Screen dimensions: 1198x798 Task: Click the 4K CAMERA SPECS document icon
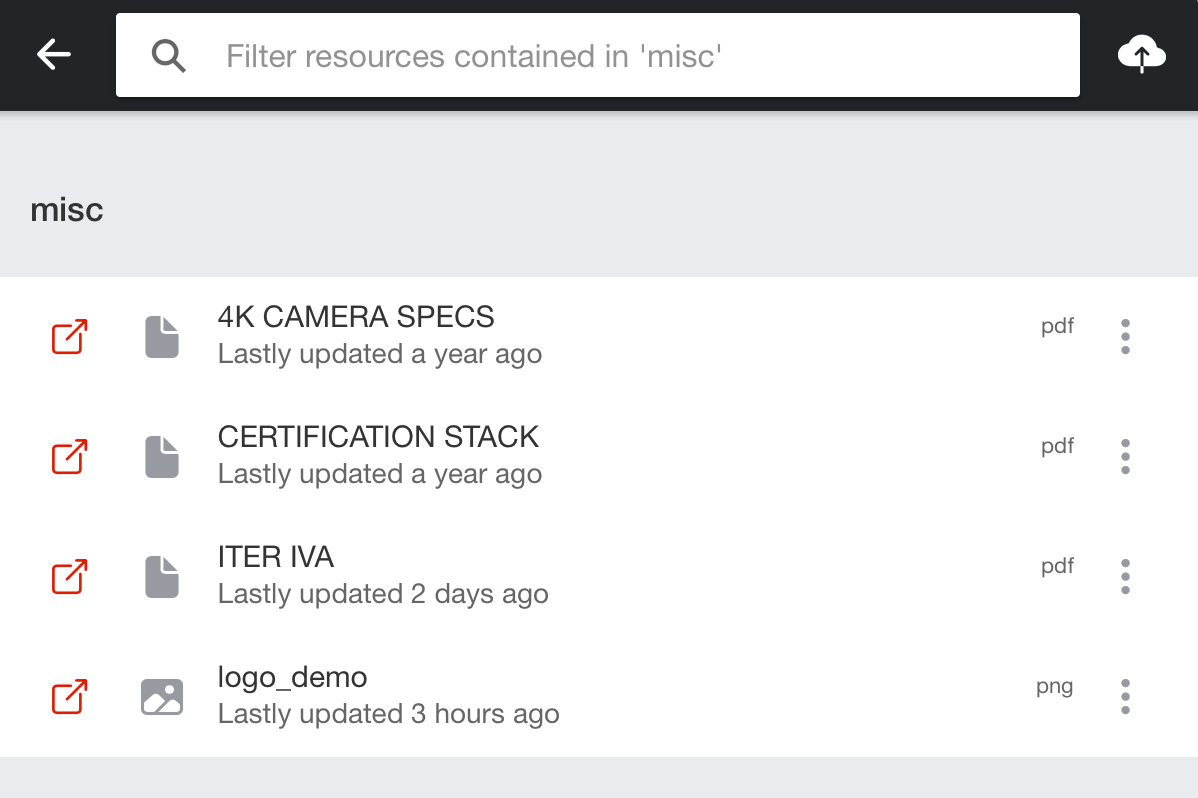click(162, 337)
